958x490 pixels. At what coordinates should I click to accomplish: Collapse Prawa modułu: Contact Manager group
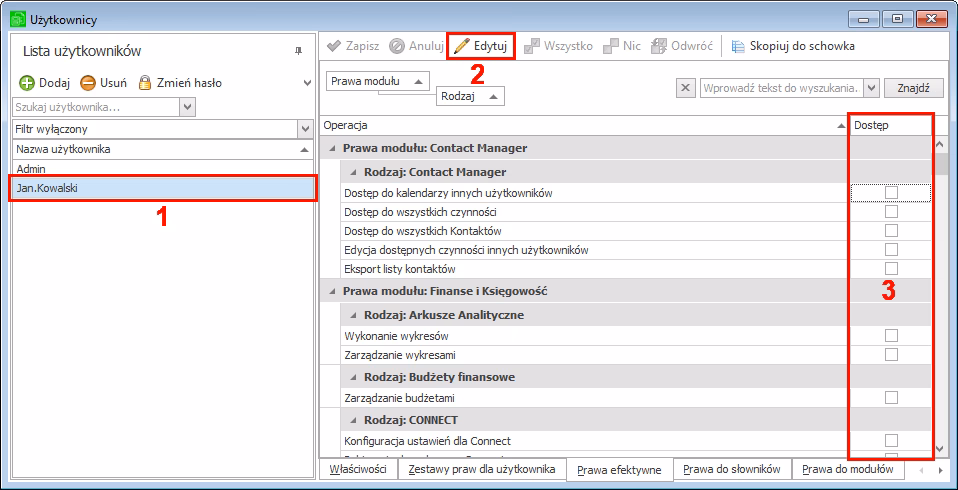coord(330,148)
